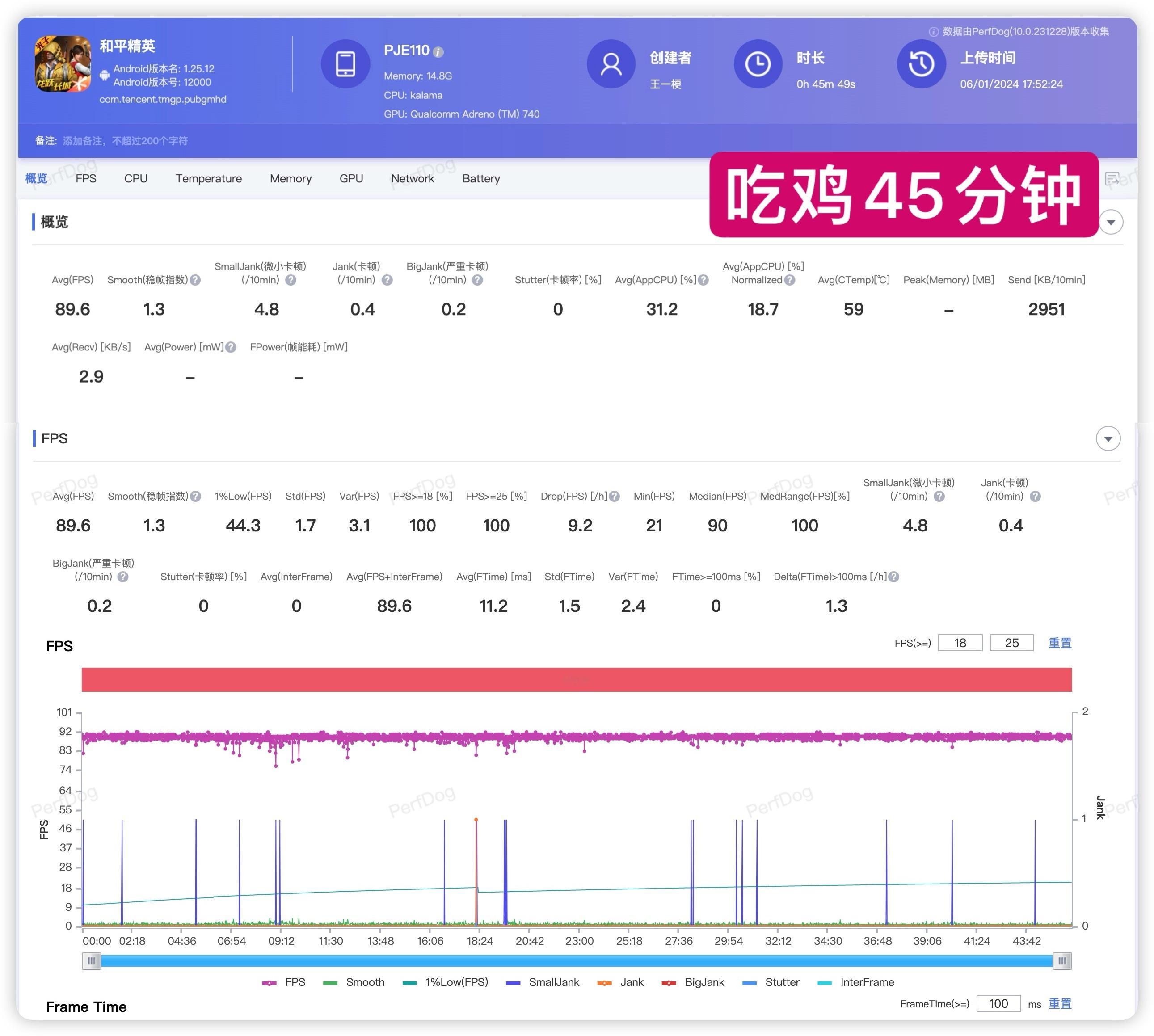
Task: Toggle InterFrame series in chart legend
Action: 856,983
